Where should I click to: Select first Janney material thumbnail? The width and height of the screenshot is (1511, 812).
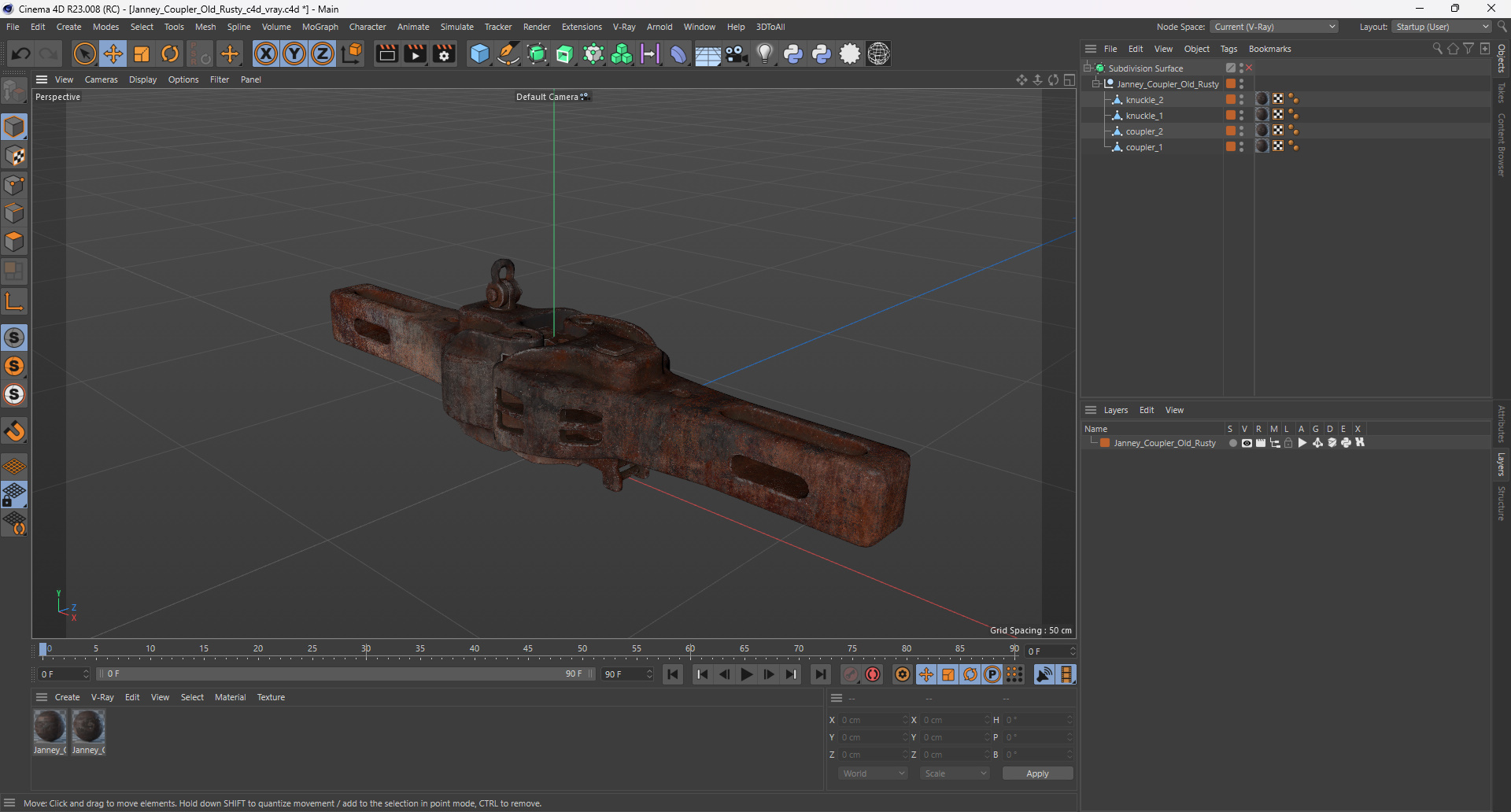point(50,726)
